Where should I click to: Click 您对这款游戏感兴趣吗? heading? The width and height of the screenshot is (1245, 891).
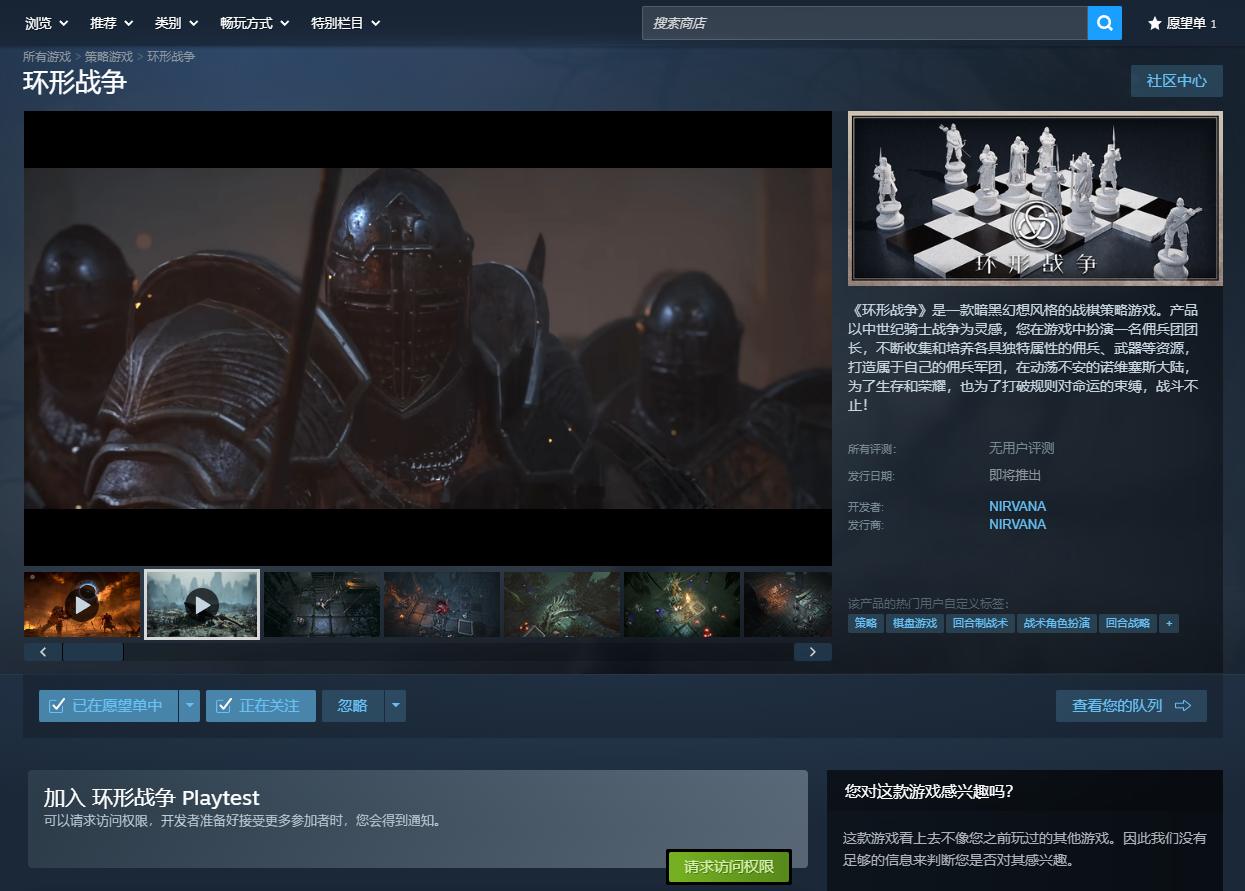(x=929, y=791)
